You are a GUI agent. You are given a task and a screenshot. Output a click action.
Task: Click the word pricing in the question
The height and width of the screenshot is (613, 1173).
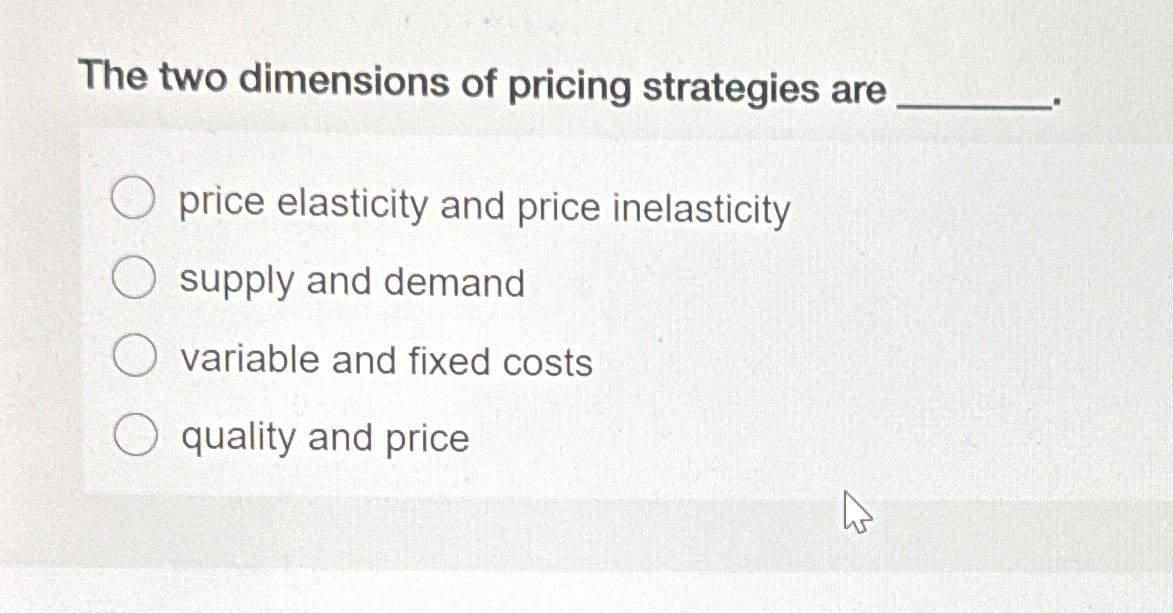pyautogui.click(x=572, y=86)
